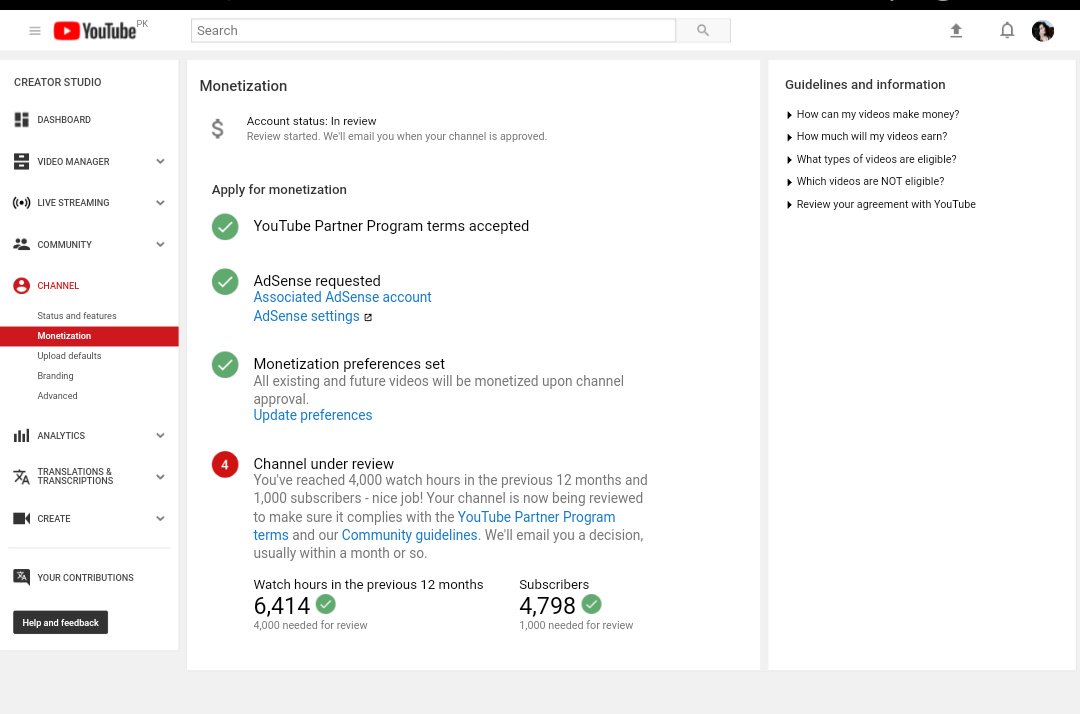Expand the Community section chevron
The image size is (1080, 714).
point(160,244)
